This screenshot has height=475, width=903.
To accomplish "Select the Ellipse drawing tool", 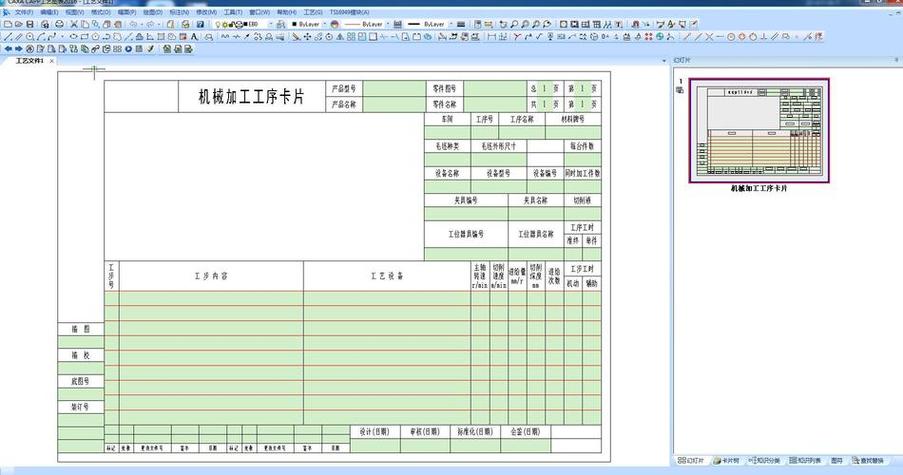I will (x=73, y=36).
